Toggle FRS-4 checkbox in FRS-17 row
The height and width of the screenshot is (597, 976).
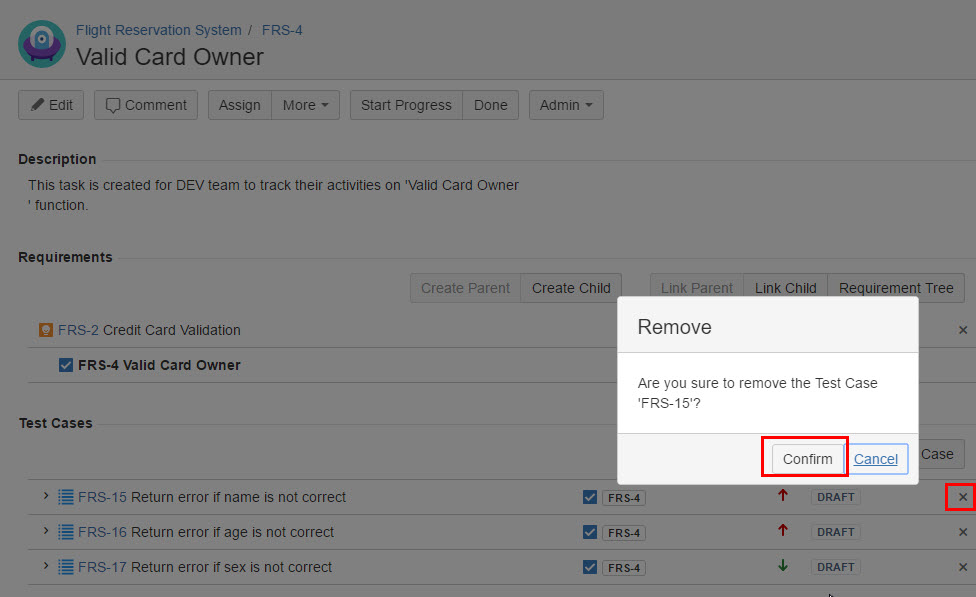(x=590, y=567)
